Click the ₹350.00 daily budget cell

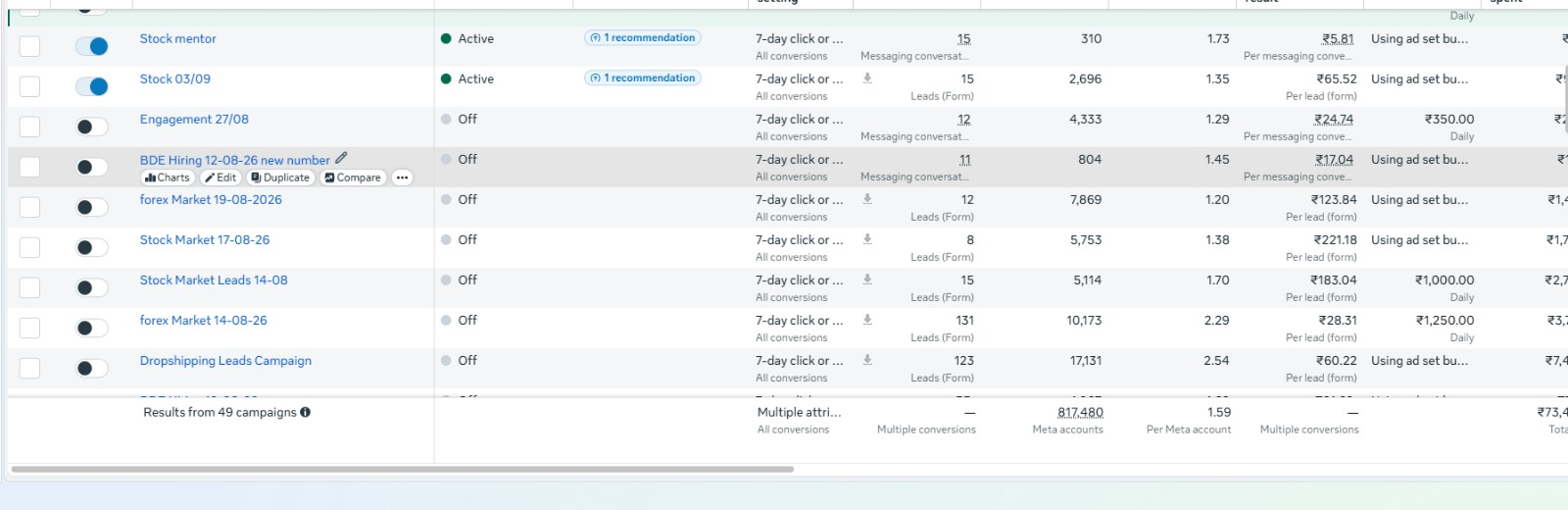coord(1448,119)
